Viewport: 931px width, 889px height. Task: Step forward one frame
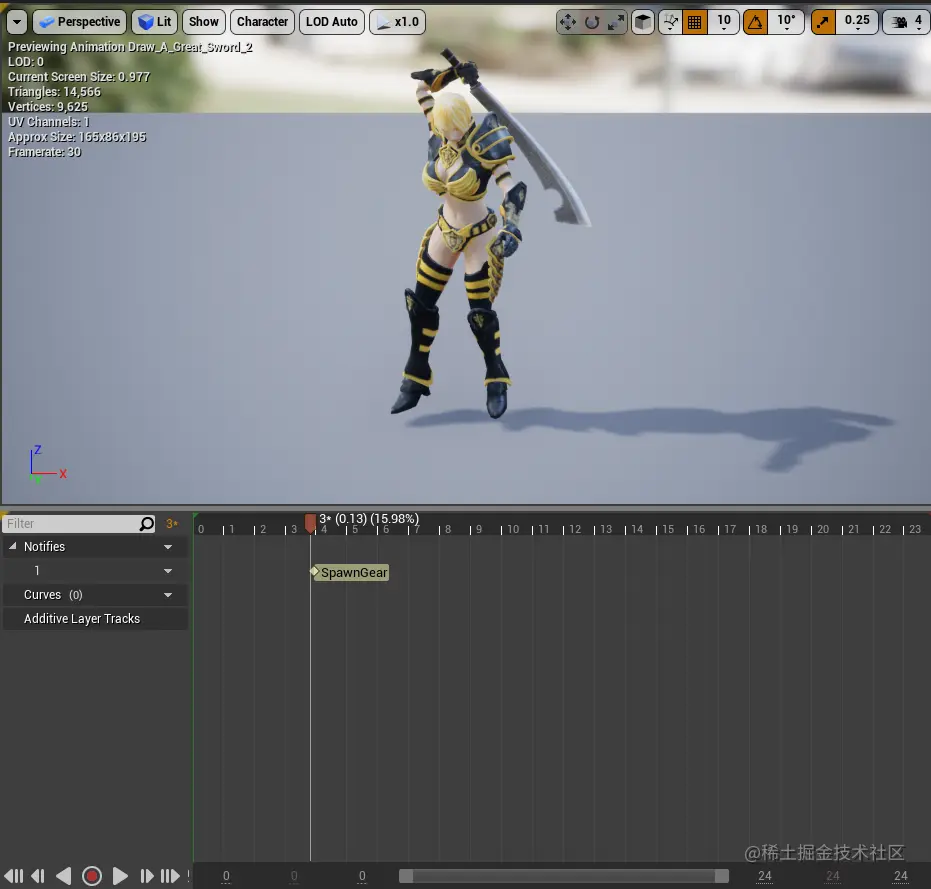[147, 876]
